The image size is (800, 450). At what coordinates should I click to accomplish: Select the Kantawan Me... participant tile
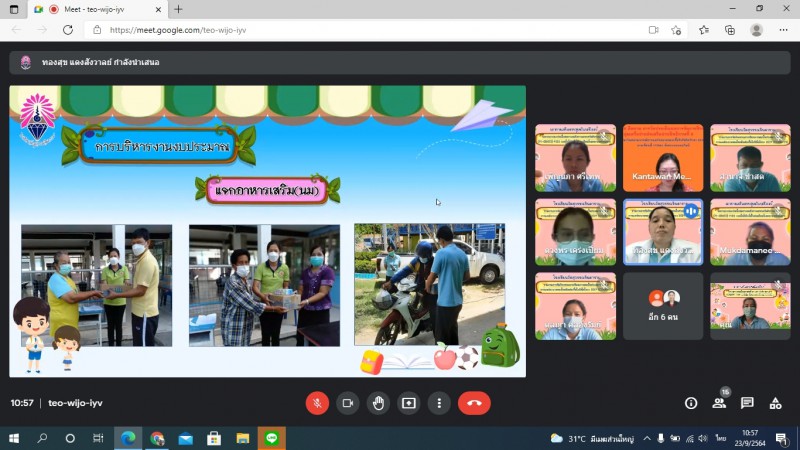click(x=663, y=158)
